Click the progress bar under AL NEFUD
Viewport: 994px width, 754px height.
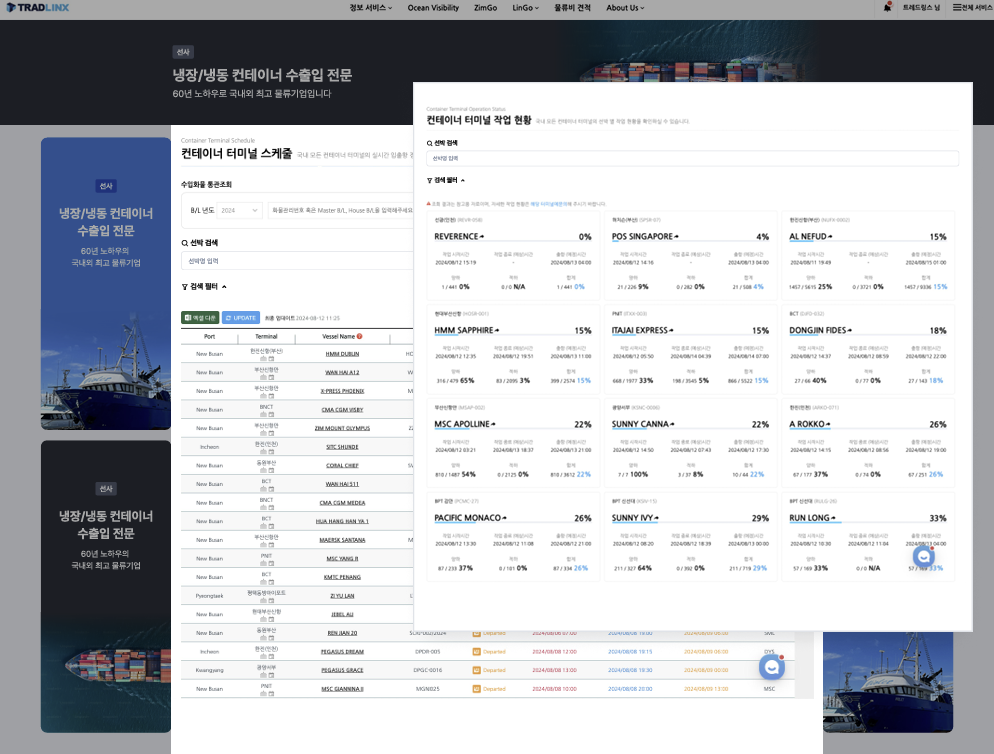pos(868,242)
